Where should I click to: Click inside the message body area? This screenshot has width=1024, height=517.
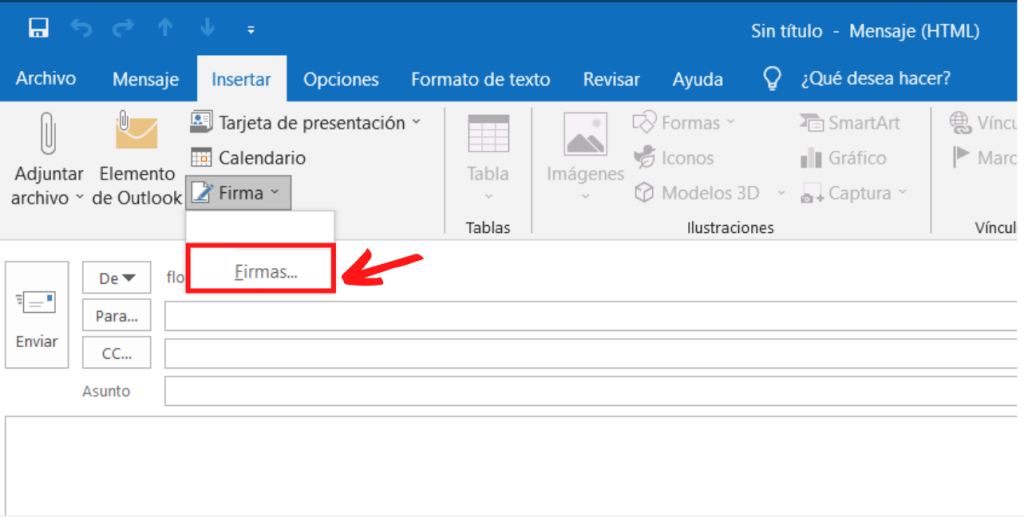click(511, 465)
